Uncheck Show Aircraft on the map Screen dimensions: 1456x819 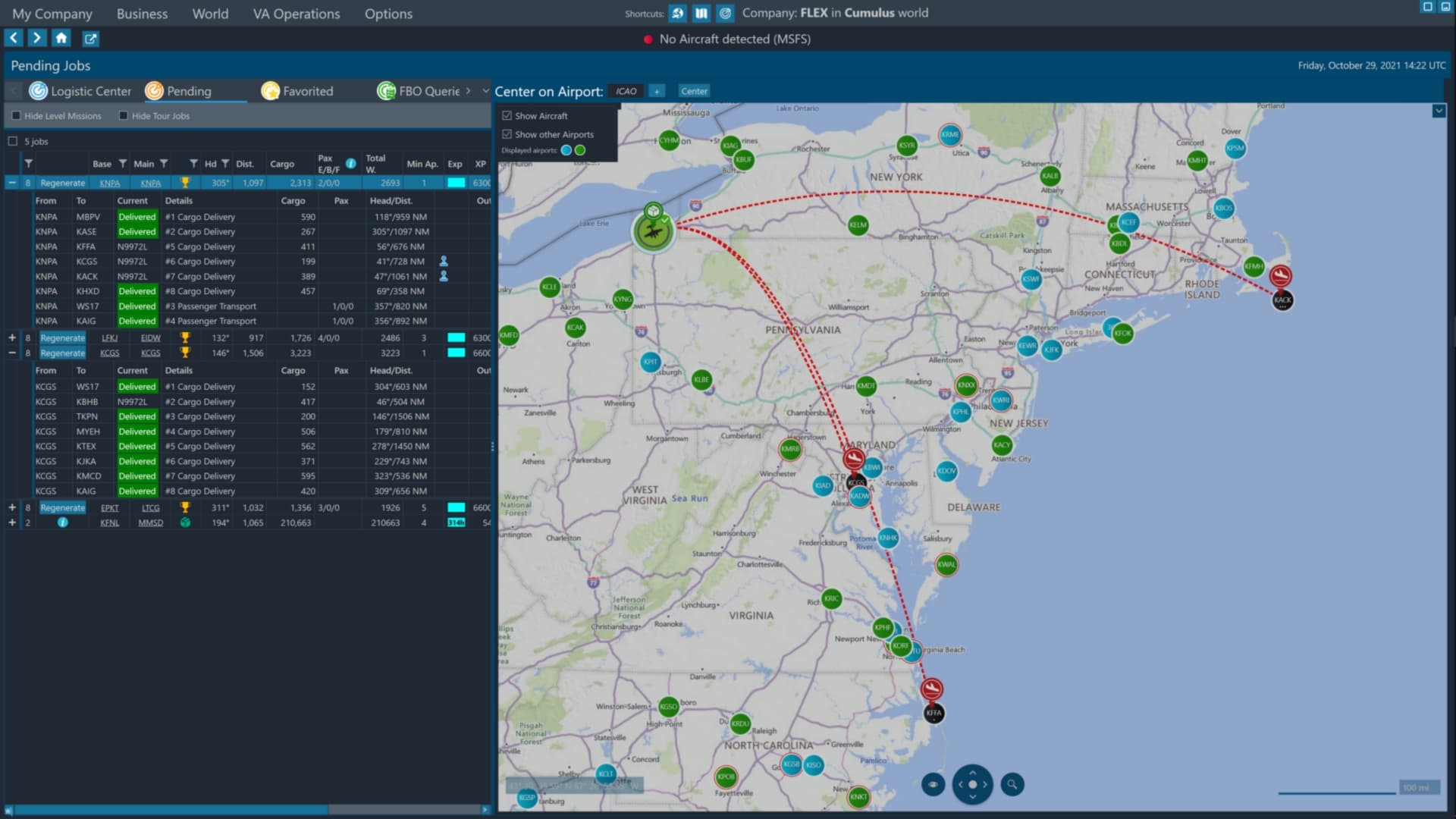pos(507,116)
